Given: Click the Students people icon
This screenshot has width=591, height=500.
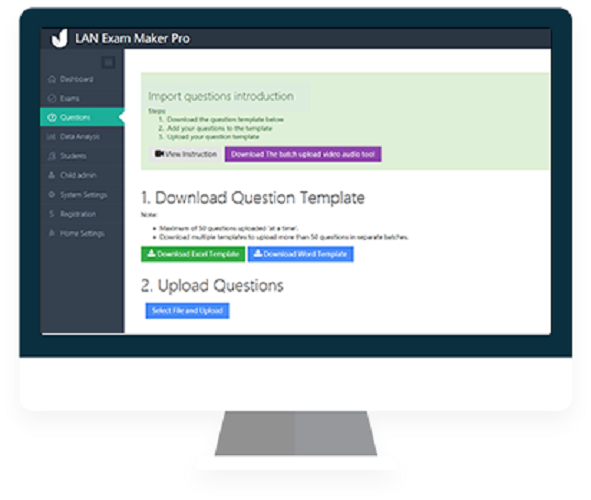Looking at the screenshot, I should click(x=52, y=156).
